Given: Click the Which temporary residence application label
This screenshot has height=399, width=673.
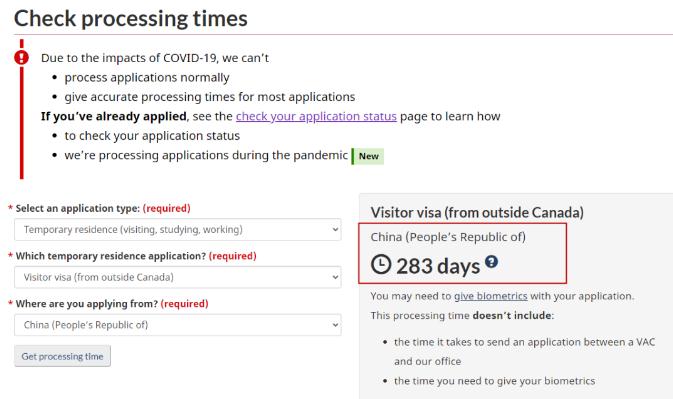Looking at the screenshot, I should pos(111,256).
